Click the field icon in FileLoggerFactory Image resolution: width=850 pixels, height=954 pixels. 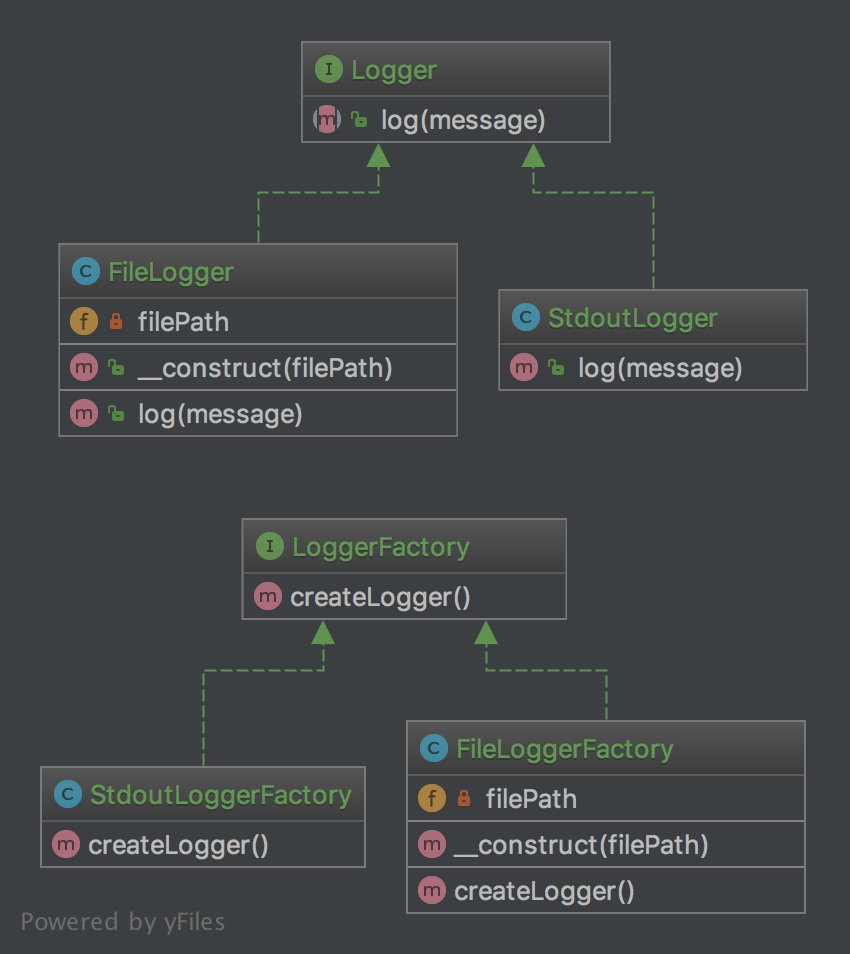click(432, 798)
